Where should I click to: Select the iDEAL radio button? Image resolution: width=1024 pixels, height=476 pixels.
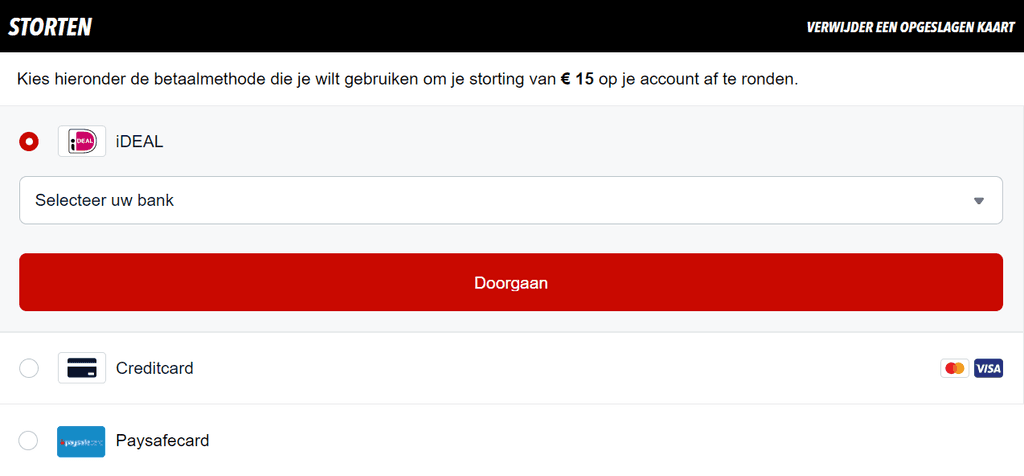[29, 142]
